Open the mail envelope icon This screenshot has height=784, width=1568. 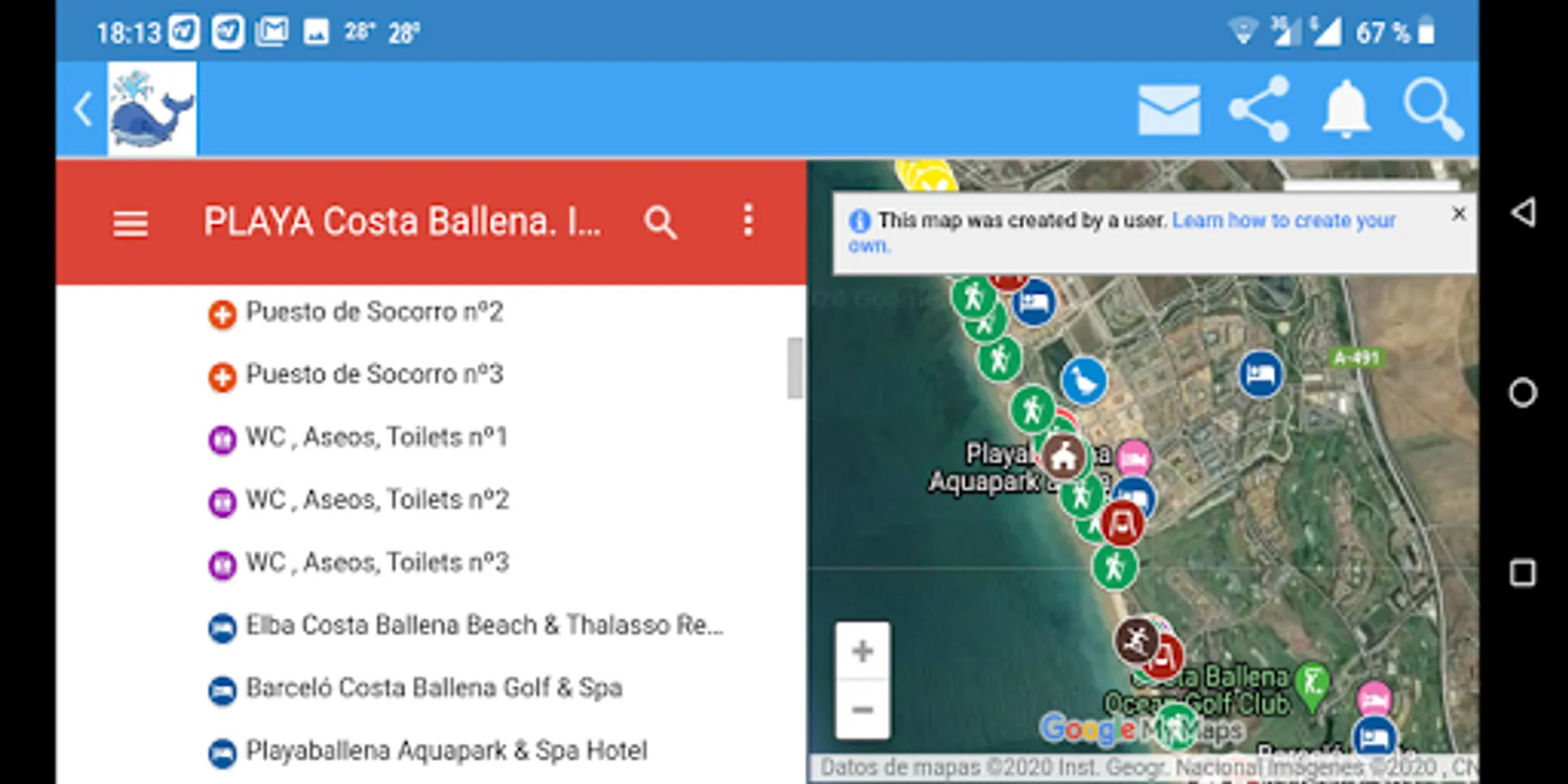coord(1169,110)
